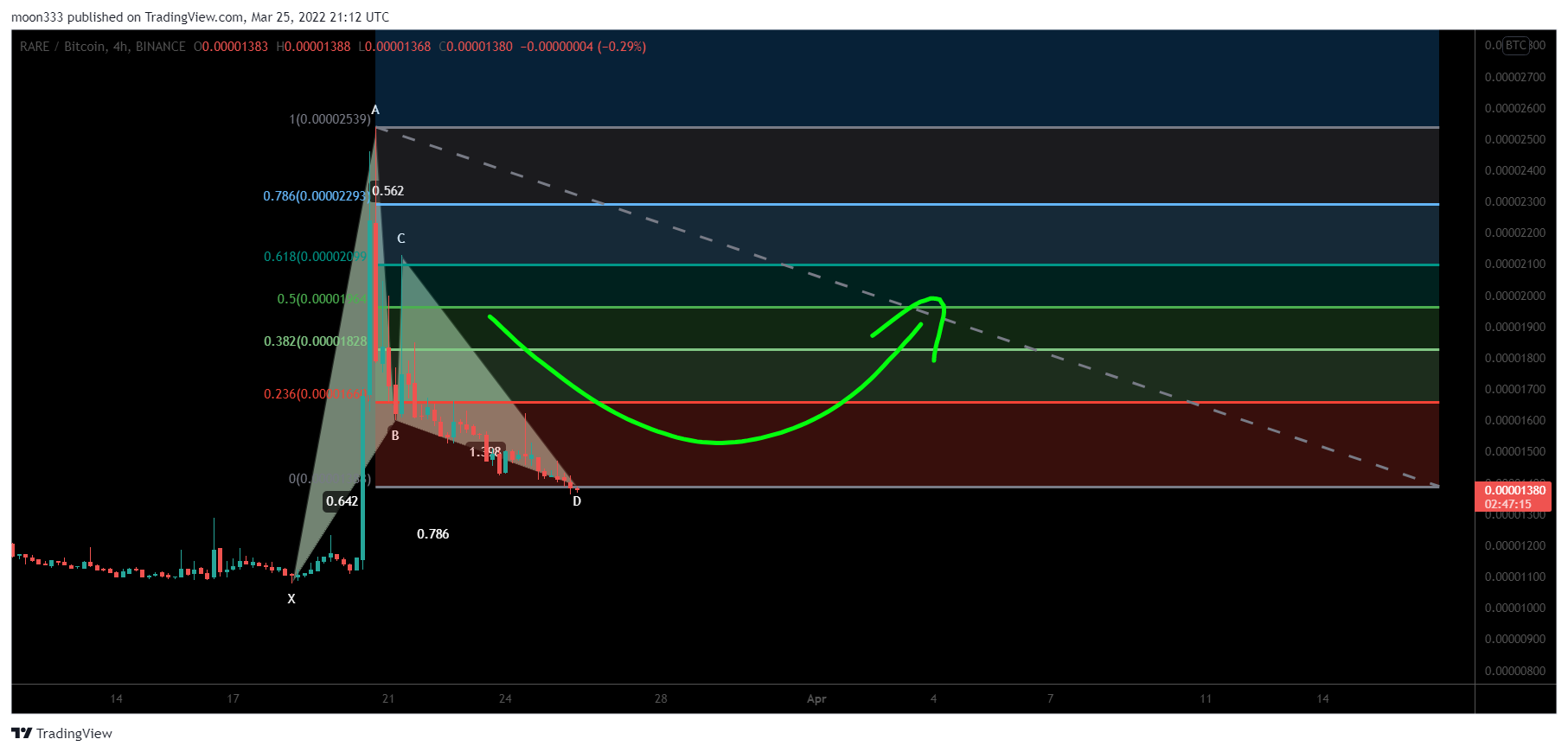Click price axis value 0.00002700
Image resolution: width=1568 pixels, height=752 pixels.
[1515, 77]
